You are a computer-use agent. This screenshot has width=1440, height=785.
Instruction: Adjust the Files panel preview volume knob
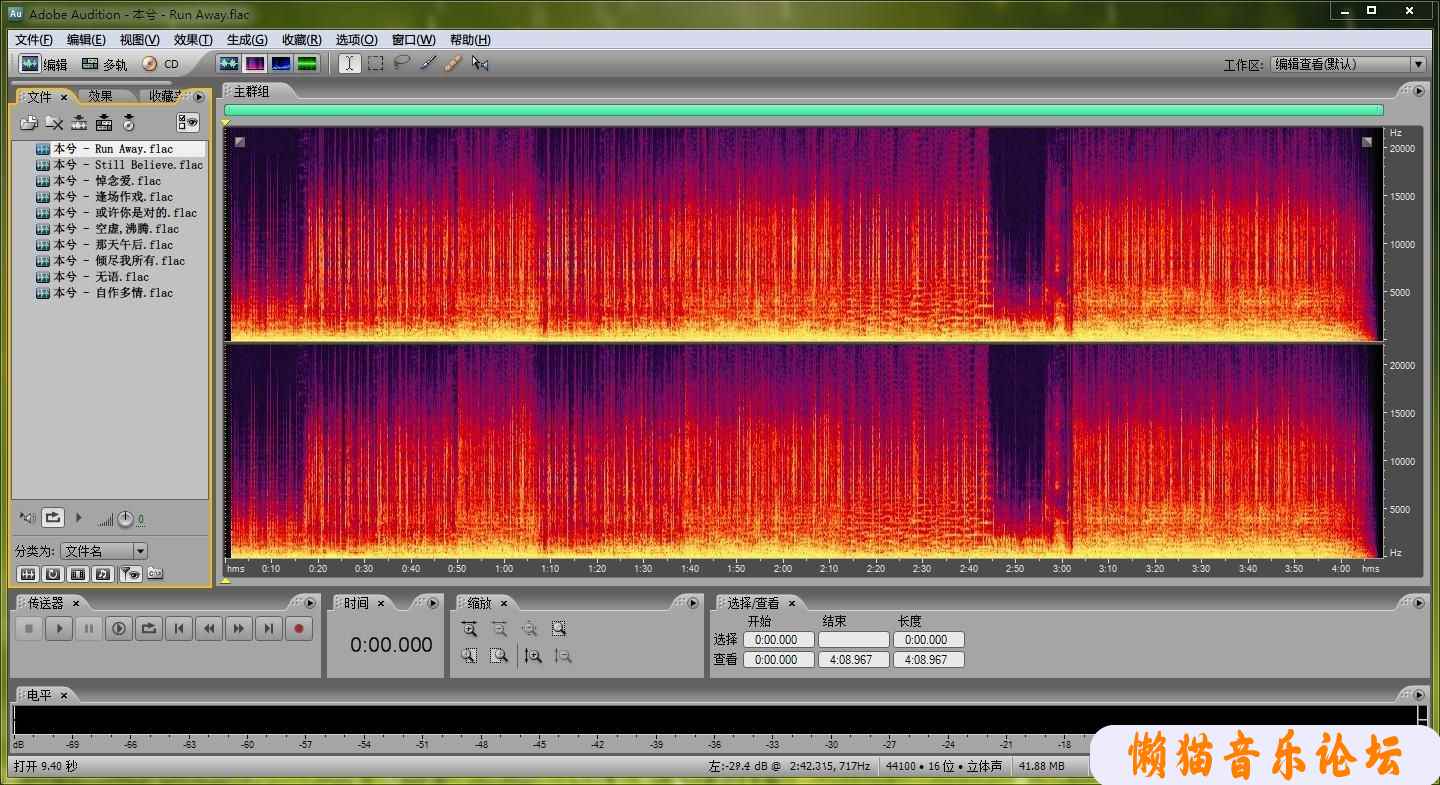coord(125,519)
